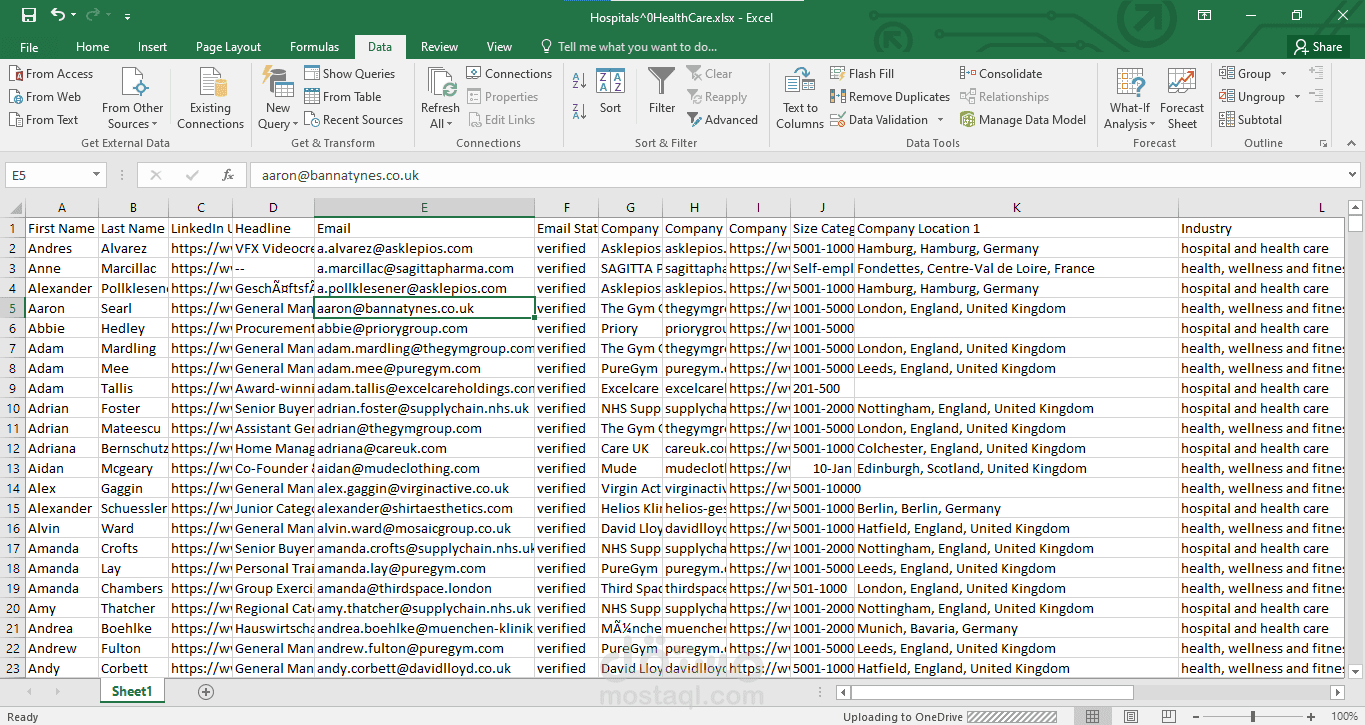
Task: Toggle the Filter on the data
Action: (x=662, y=92)
